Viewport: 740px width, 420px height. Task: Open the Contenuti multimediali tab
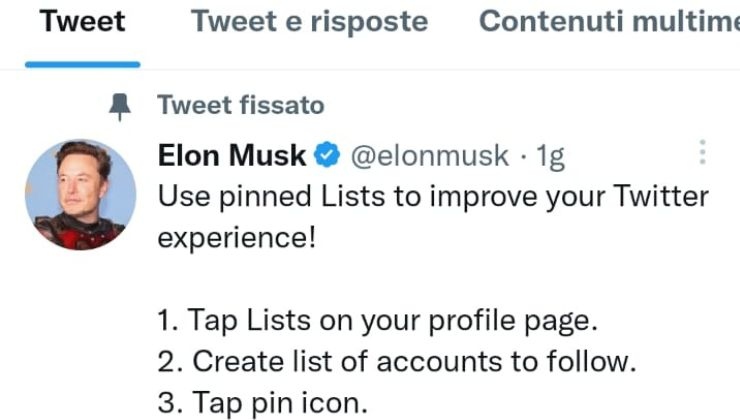pos(609,22)
